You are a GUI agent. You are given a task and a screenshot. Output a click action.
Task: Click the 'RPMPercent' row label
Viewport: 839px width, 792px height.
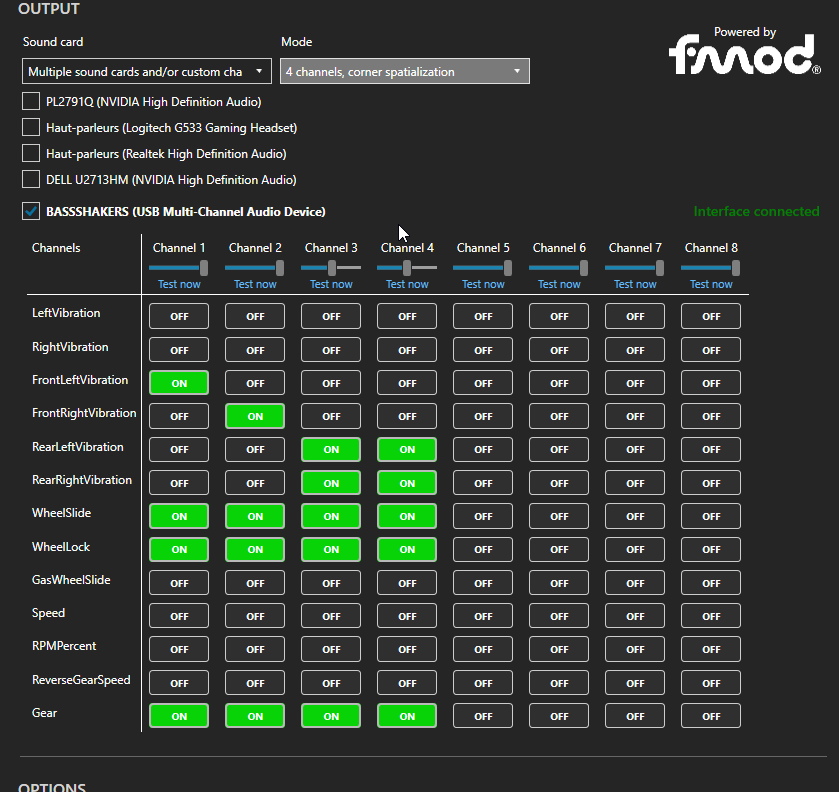point(64,646)
